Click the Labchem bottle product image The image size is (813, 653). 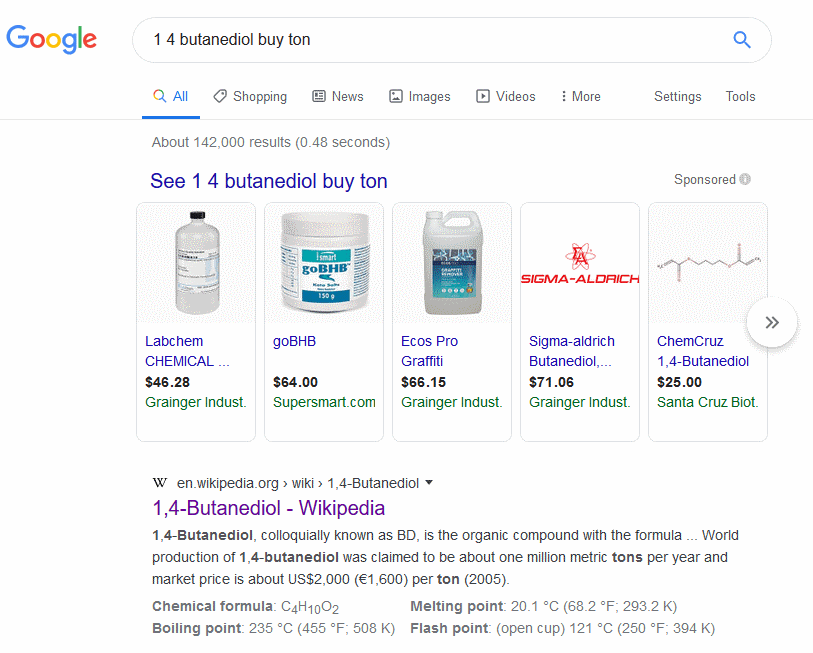[197, 263]
